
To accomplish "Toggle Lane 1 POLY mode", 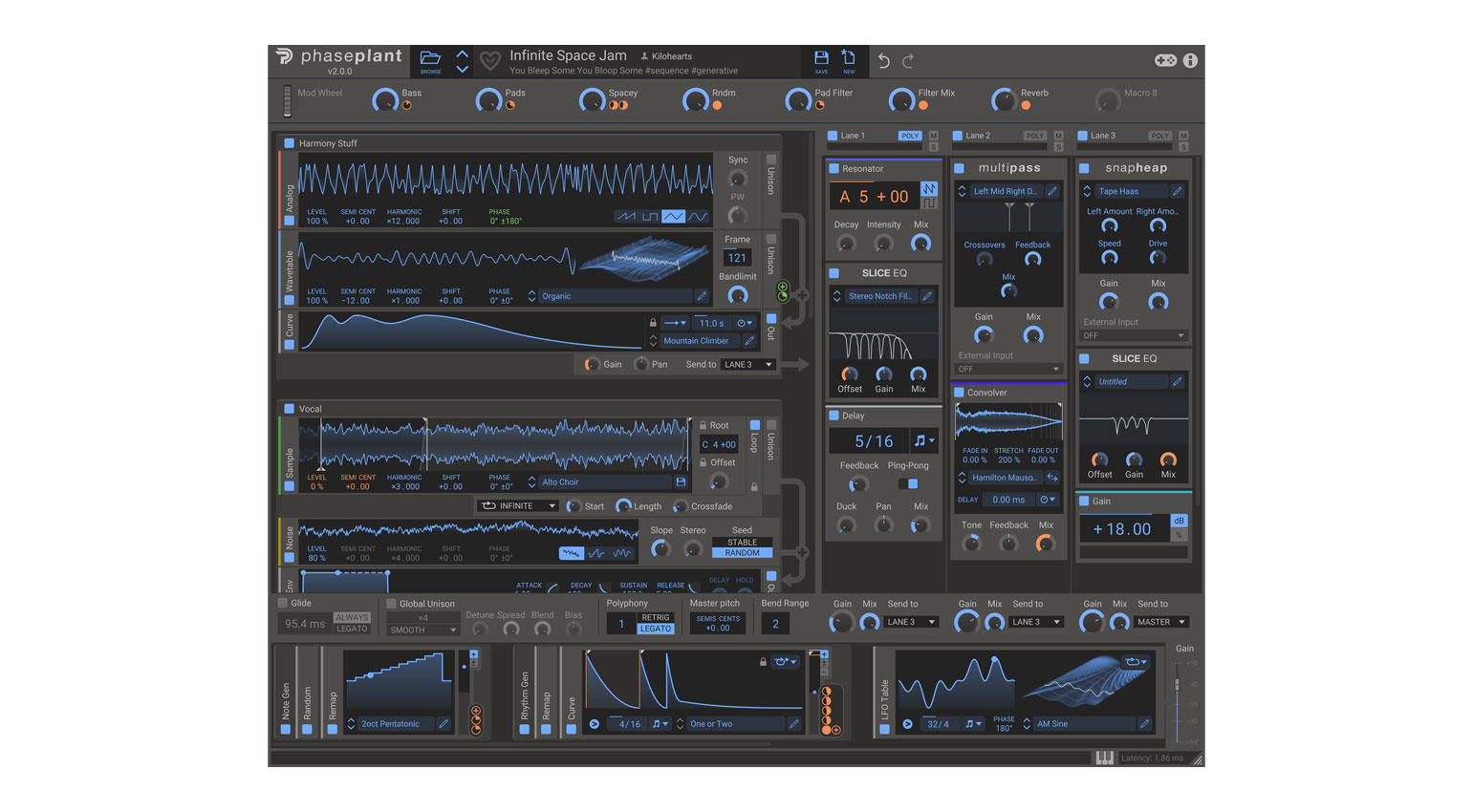I will [x=909, y=136].
